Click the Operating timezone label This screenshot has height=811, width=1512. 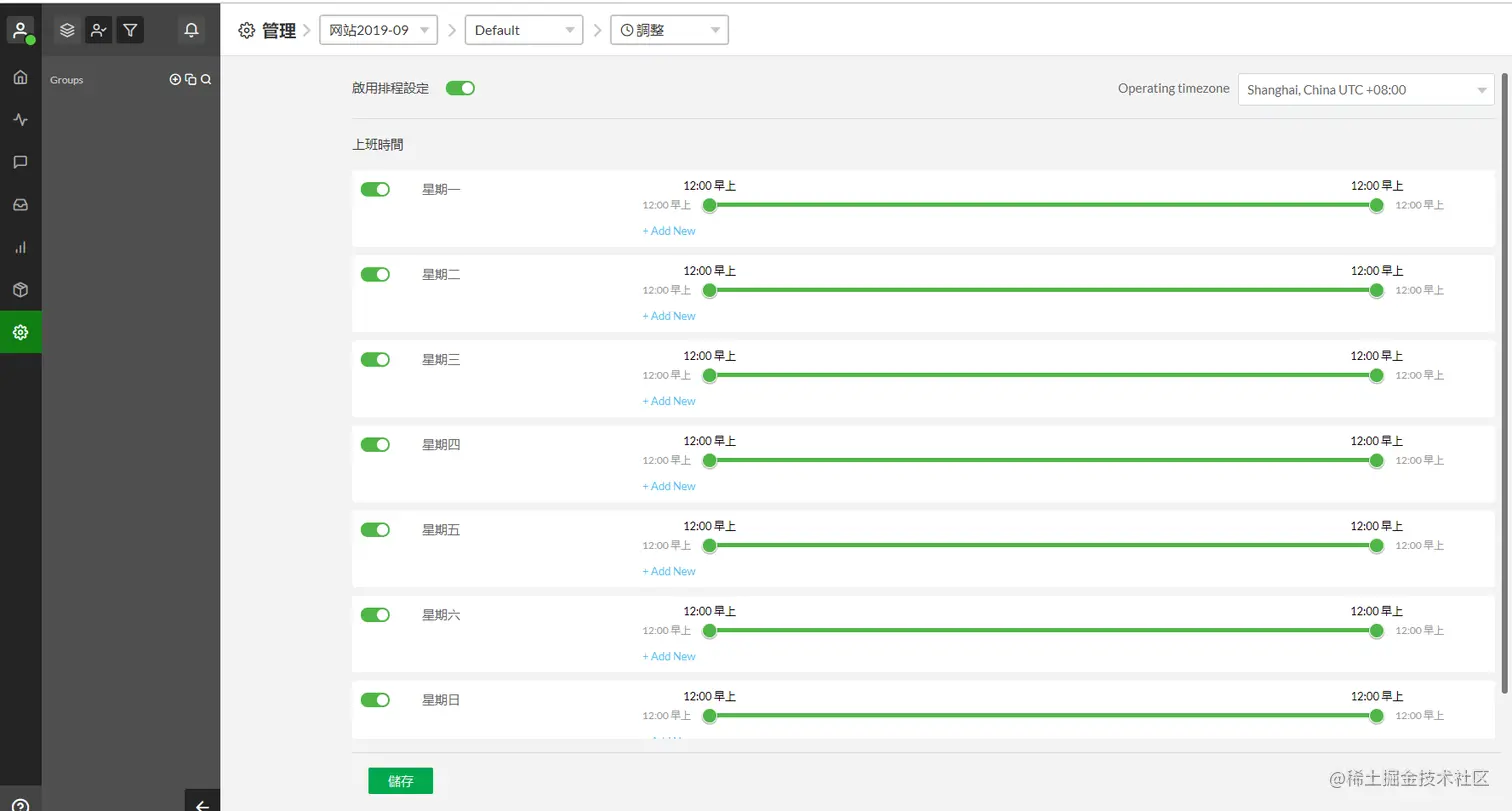click(x=1174, y=88)
